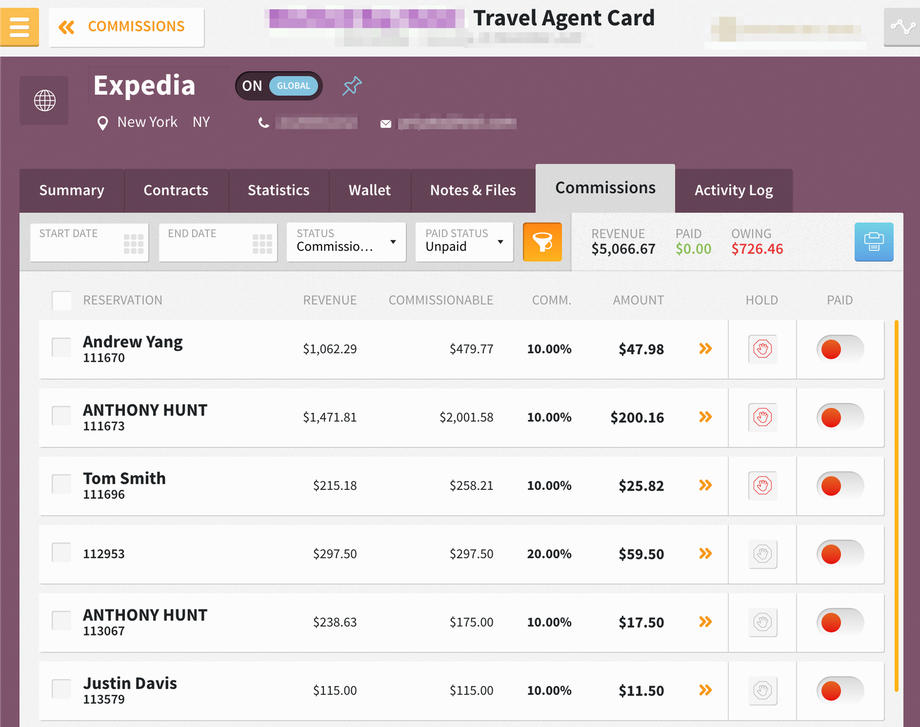Screen dimensions: 920x727
Task: Put reservation 113067 on hold
Action: (x=763, y=622)
